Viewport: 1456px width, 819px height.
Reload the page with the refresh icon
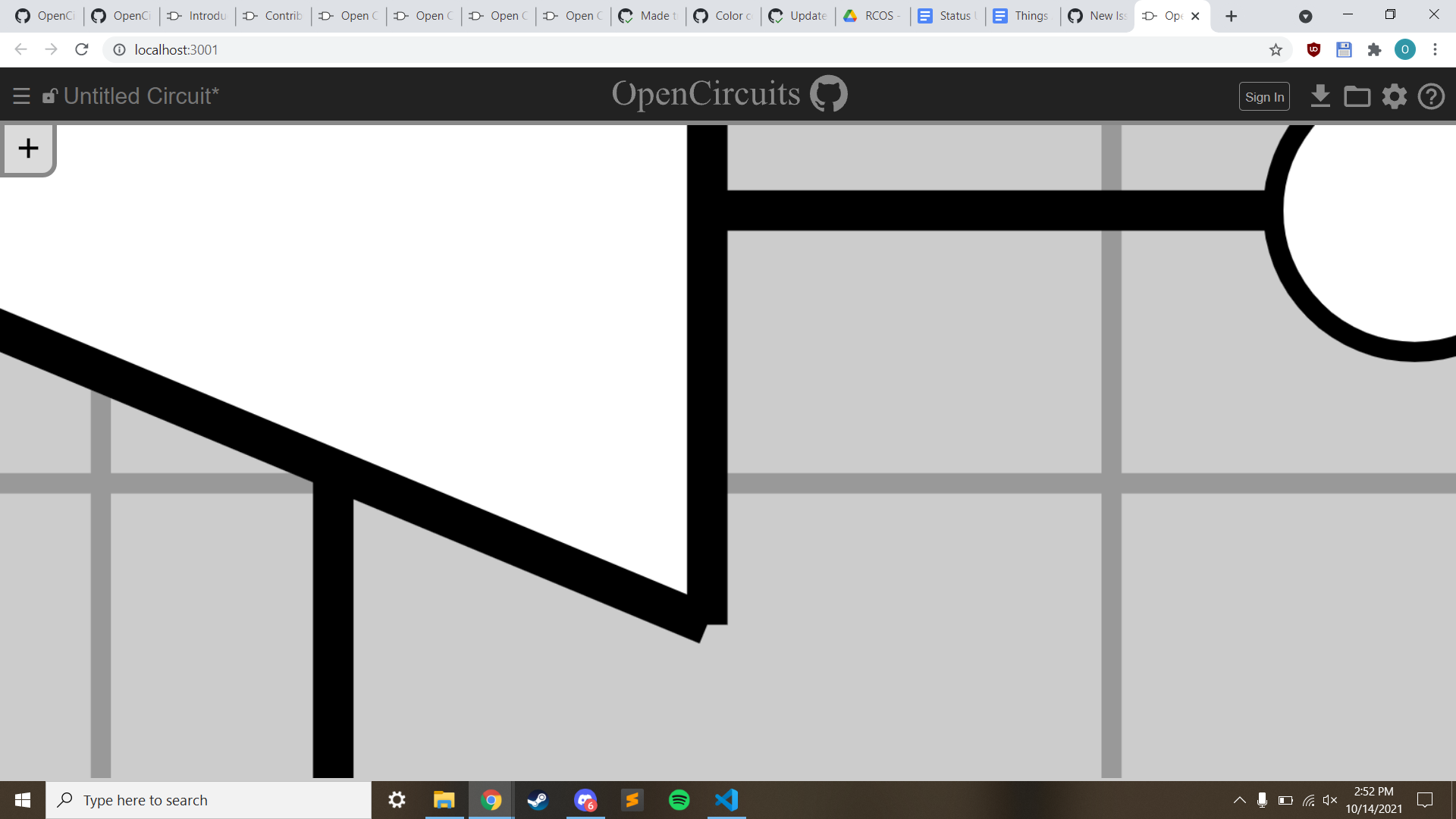(81, 49)
